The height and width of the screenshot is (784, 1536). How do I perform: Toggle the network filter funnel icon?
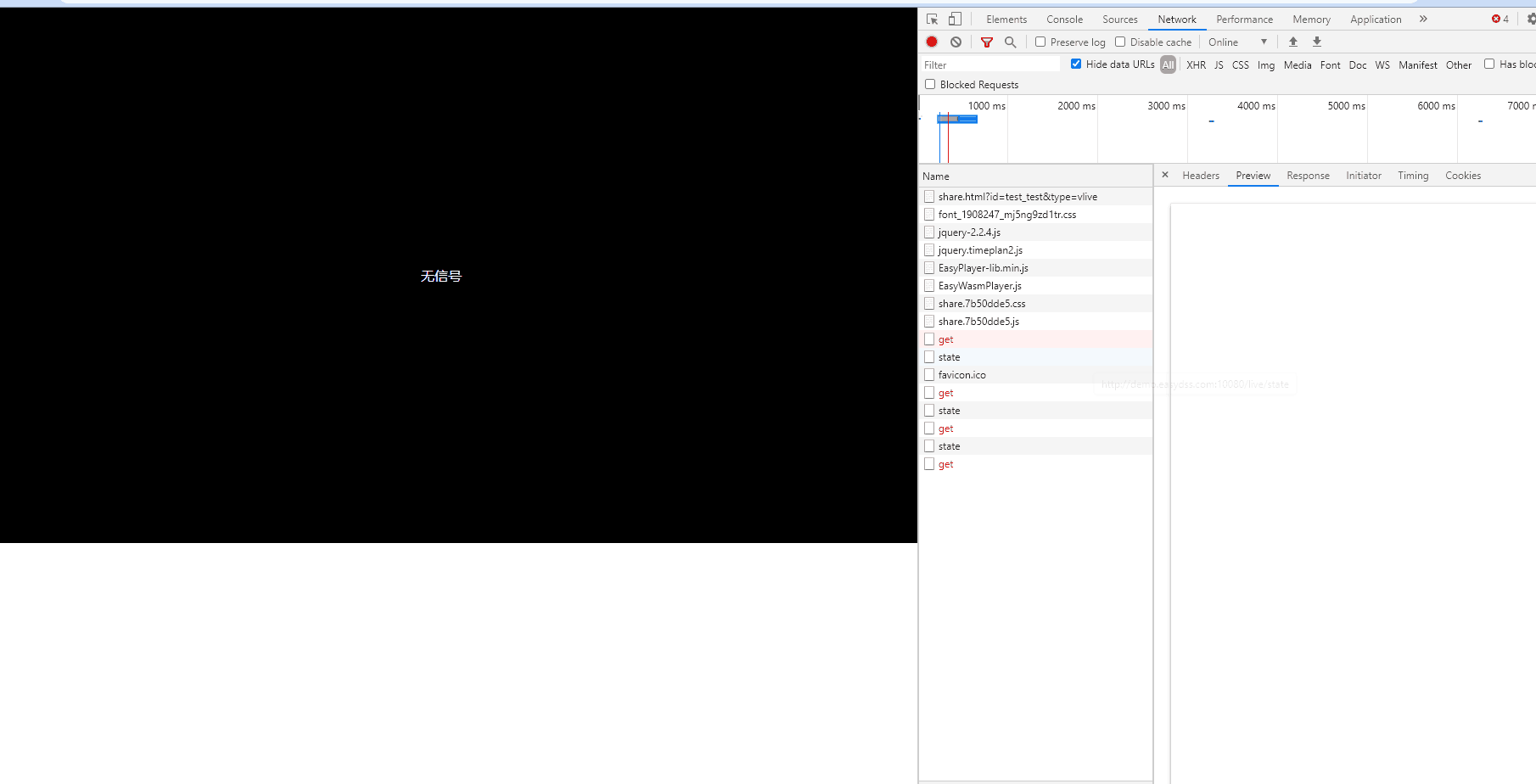pos(986,42)
